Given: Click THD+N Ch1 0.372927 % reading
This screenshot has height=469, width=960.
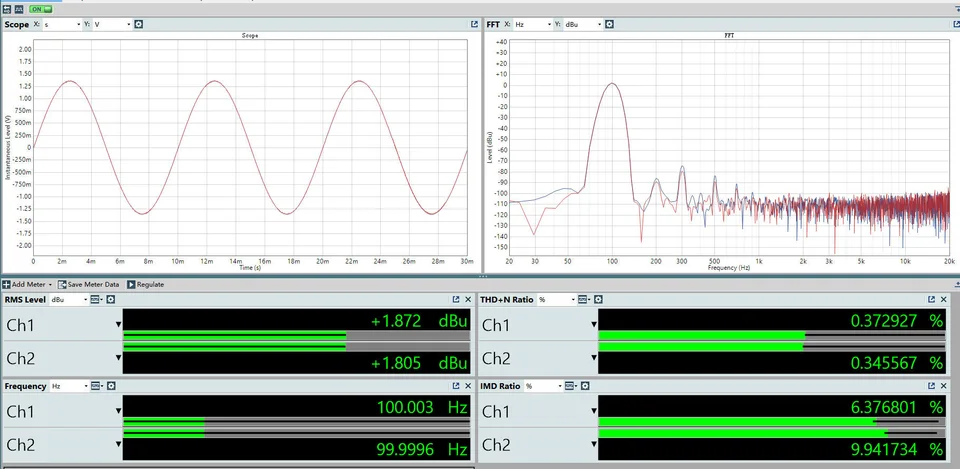Looking at the screenshot, I should pyautogui.click(x=897, y=321).
